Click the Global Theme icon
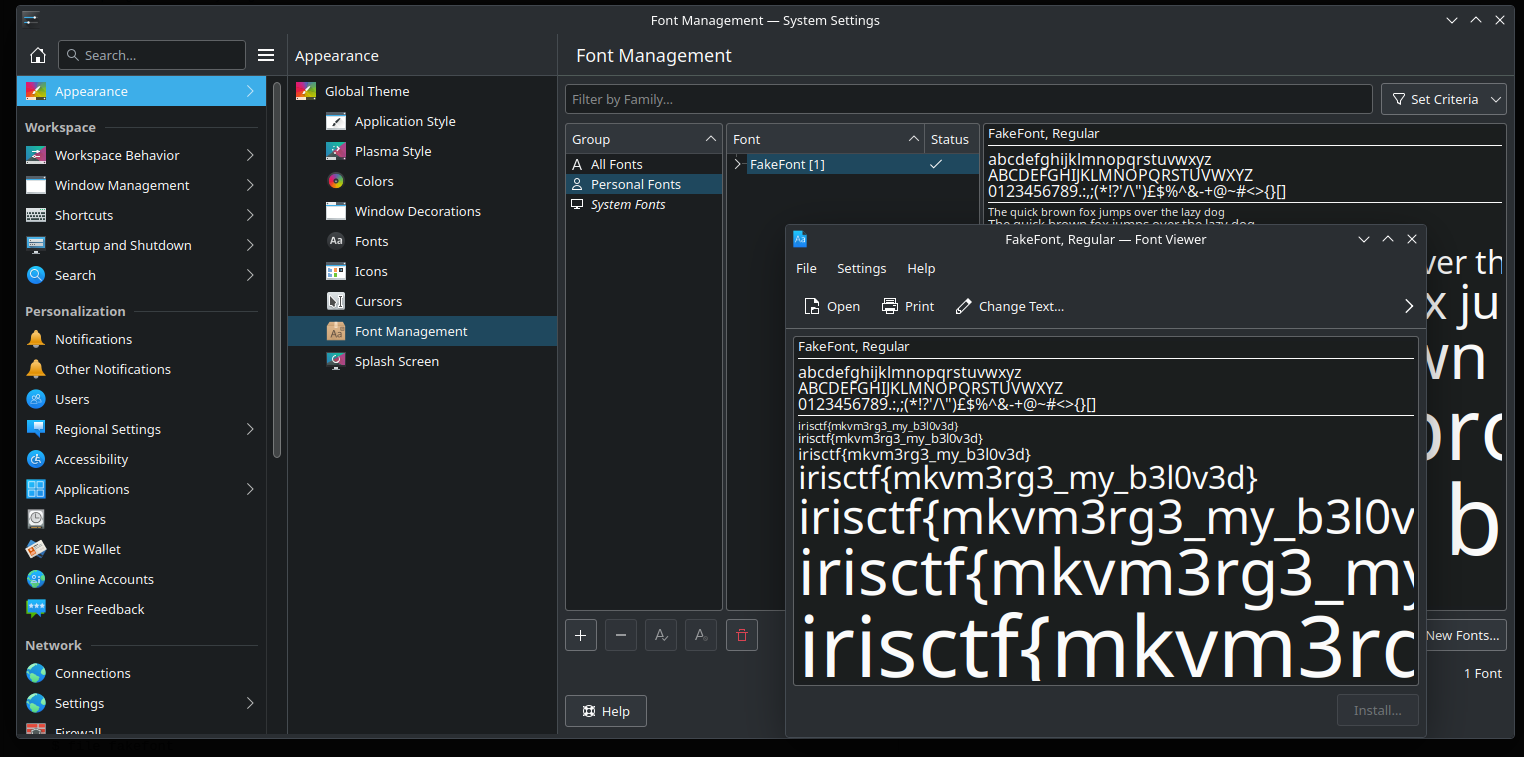Screen dimensions: 1524x757 (x=306, y=91)
